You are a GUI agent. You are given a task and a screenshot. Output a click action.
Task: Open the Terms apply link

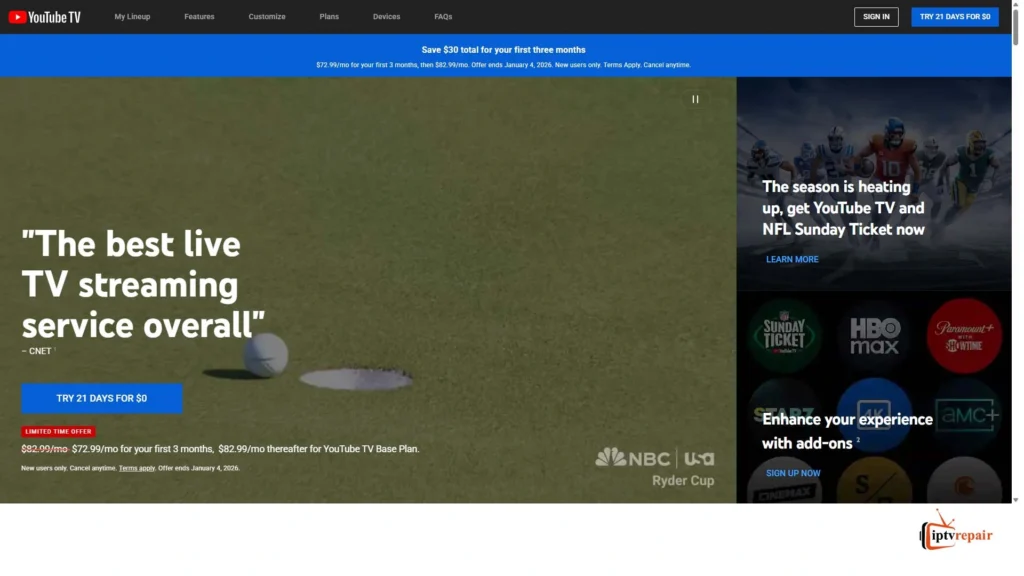point(136,468)
